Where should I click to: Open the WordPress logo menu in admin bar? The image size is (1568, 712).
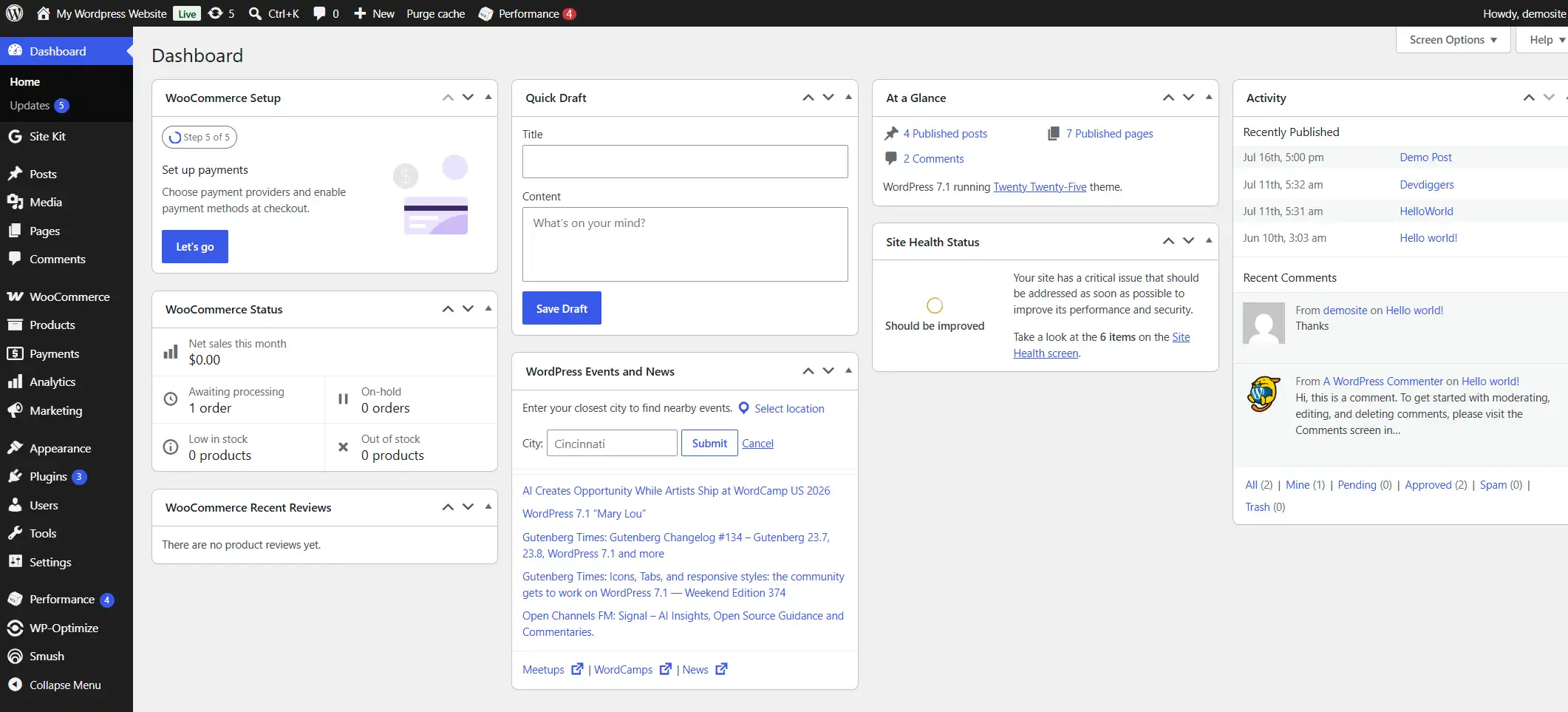[14, 13]
